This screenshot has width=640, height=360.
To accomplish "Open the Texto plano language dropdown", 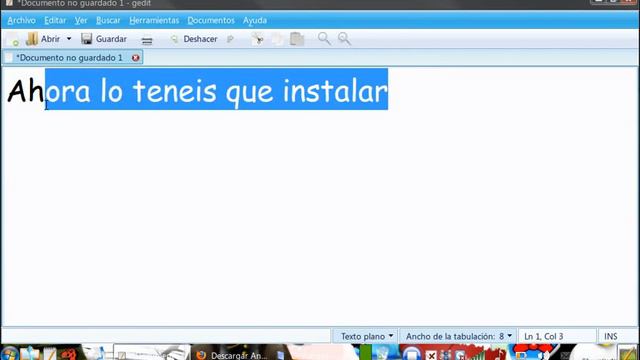I will tap(366, 336).
